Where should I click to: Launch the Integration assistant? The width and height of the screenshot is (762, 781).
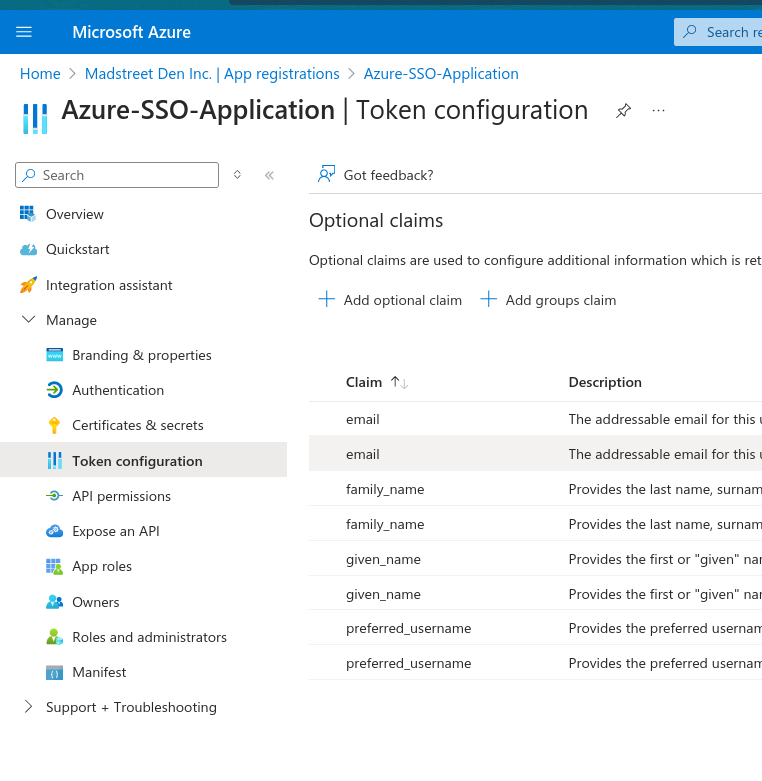click(108, 285)
